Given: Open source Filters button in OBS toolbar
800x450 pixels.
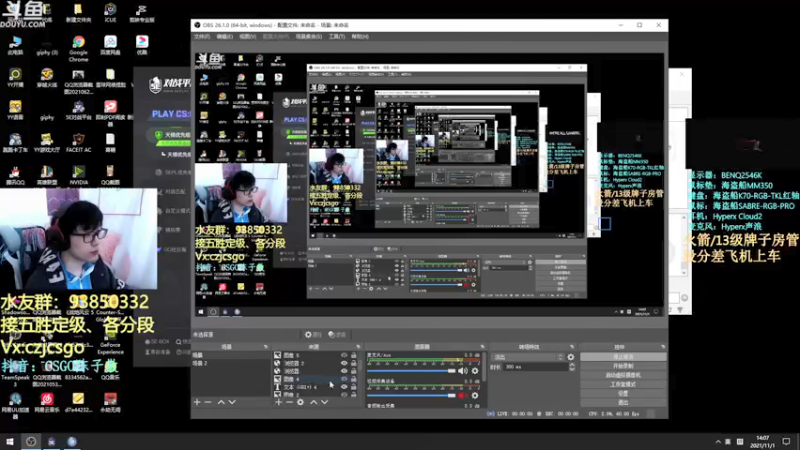Looking at the screenshot, I should 337,335.
